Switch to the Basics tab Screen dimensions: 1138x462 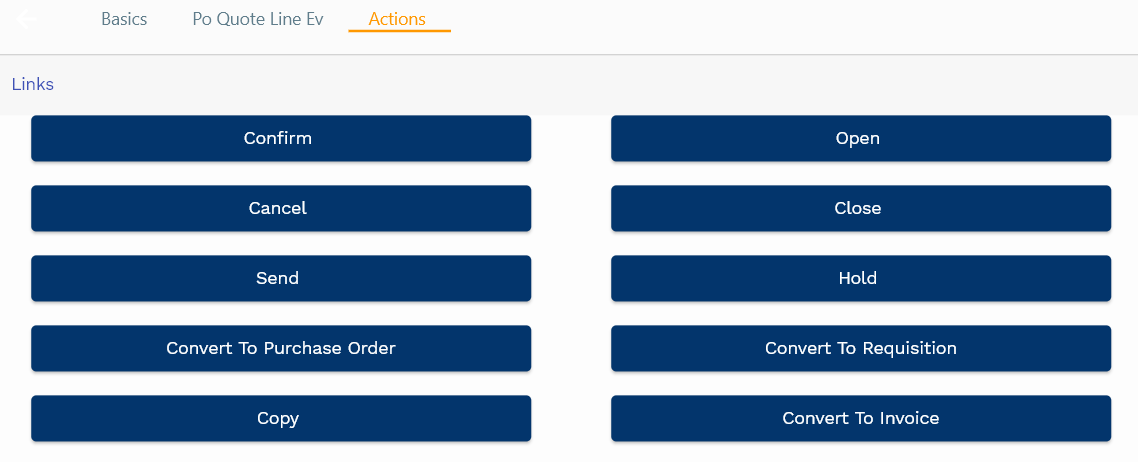click(124, 20)
